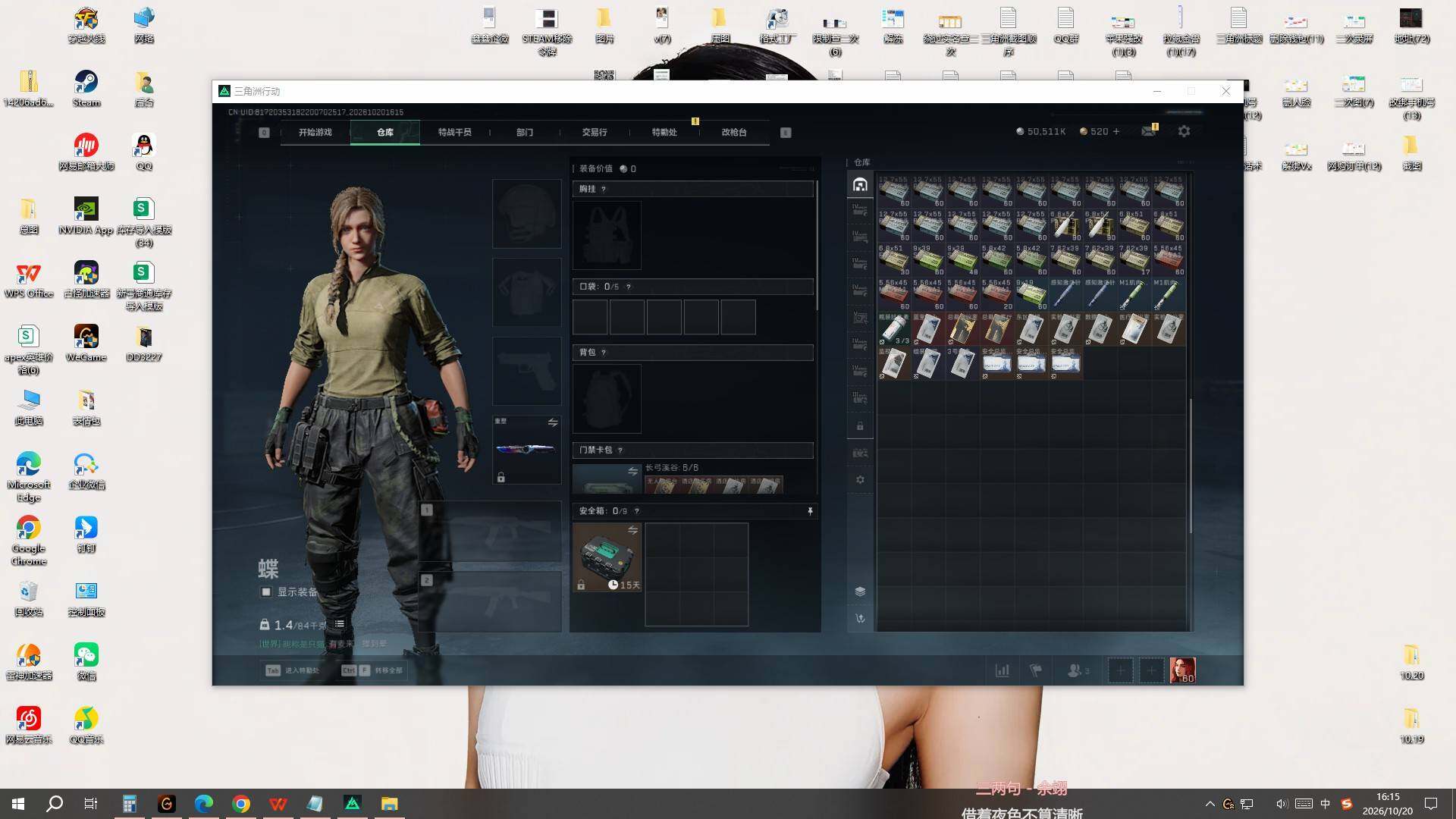Go to the 改枪台 tab
Viewport: 1456px width, 819px height.
click(733, 132)
